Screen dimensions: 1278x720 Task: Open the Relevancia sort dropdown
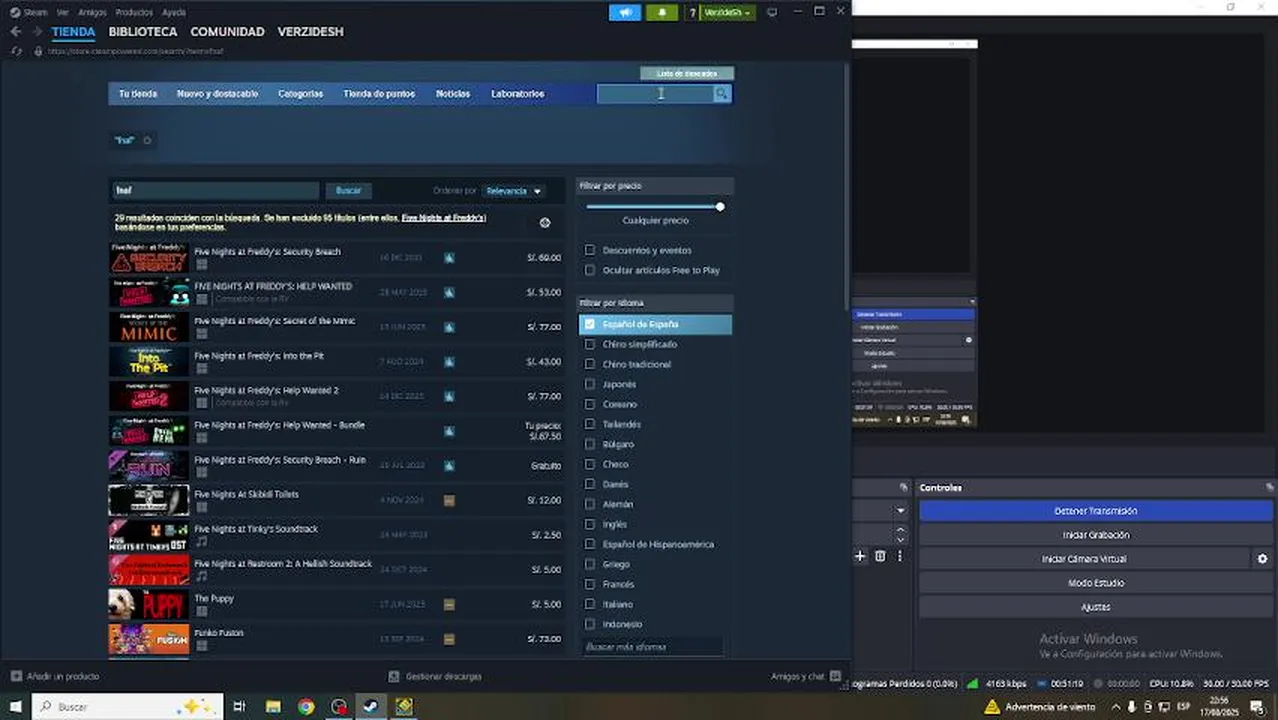[514, 191]
